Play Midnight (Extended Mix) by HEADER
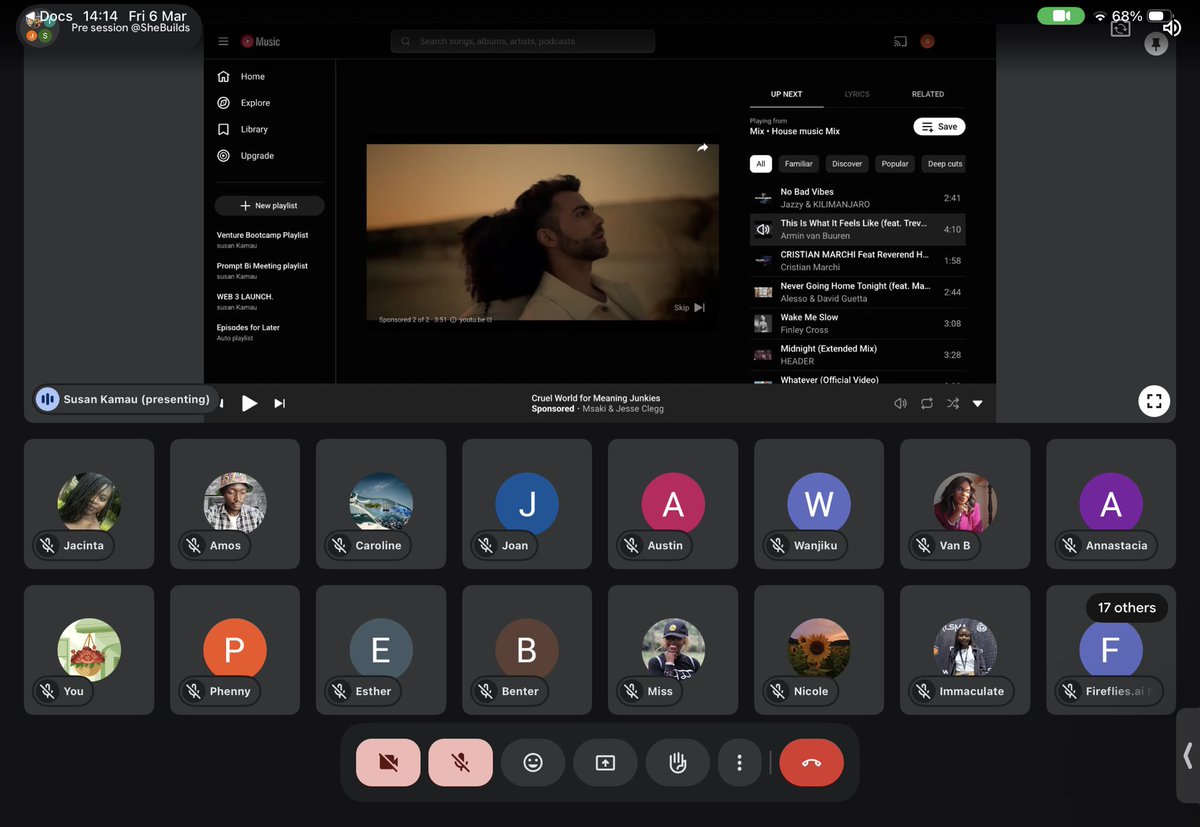Image resolution: width=1200 pixels, height=827 pixels. [858, 355]
